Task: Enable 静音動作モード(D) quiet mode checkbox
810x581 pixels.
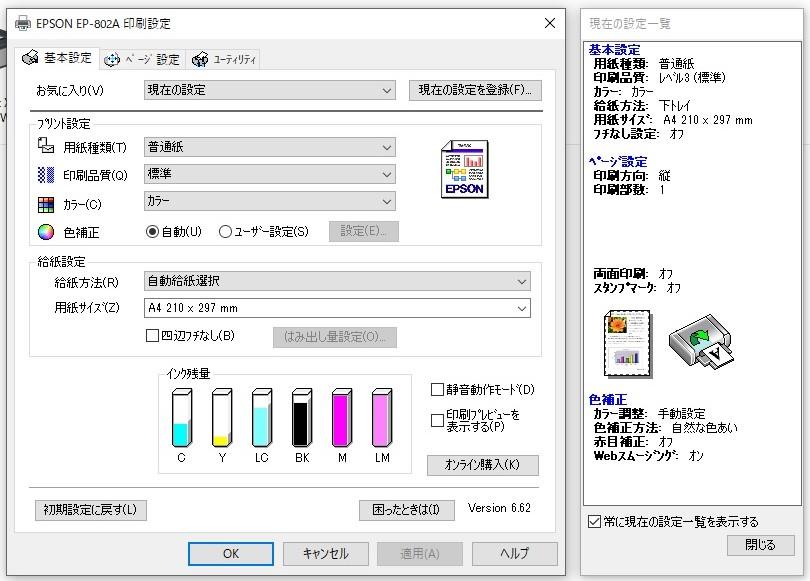Action: click(437, 389)
